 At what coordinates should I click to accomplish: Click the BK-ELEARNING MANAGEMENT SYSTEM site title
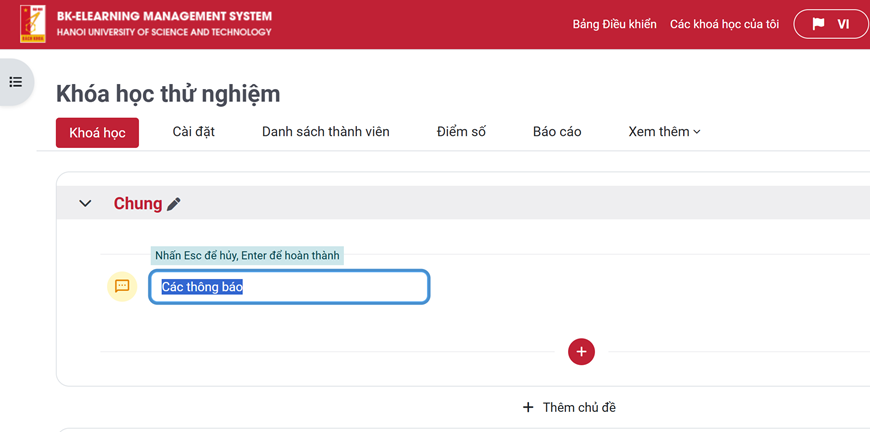(x=164, y=16)
